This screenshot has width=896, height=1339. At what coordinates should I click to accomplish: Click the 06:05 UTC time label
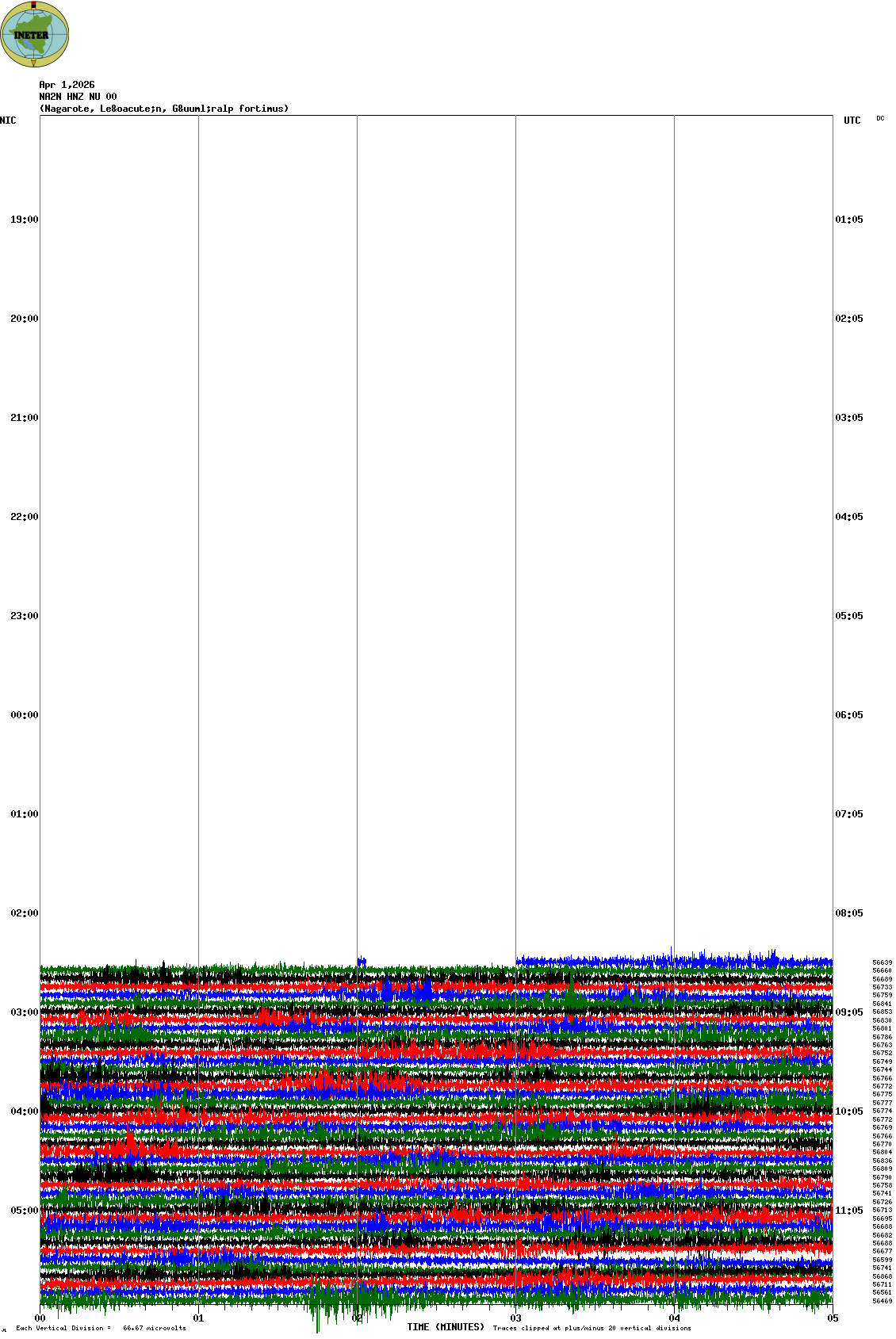pyautogui.click(x=849, y=715)
